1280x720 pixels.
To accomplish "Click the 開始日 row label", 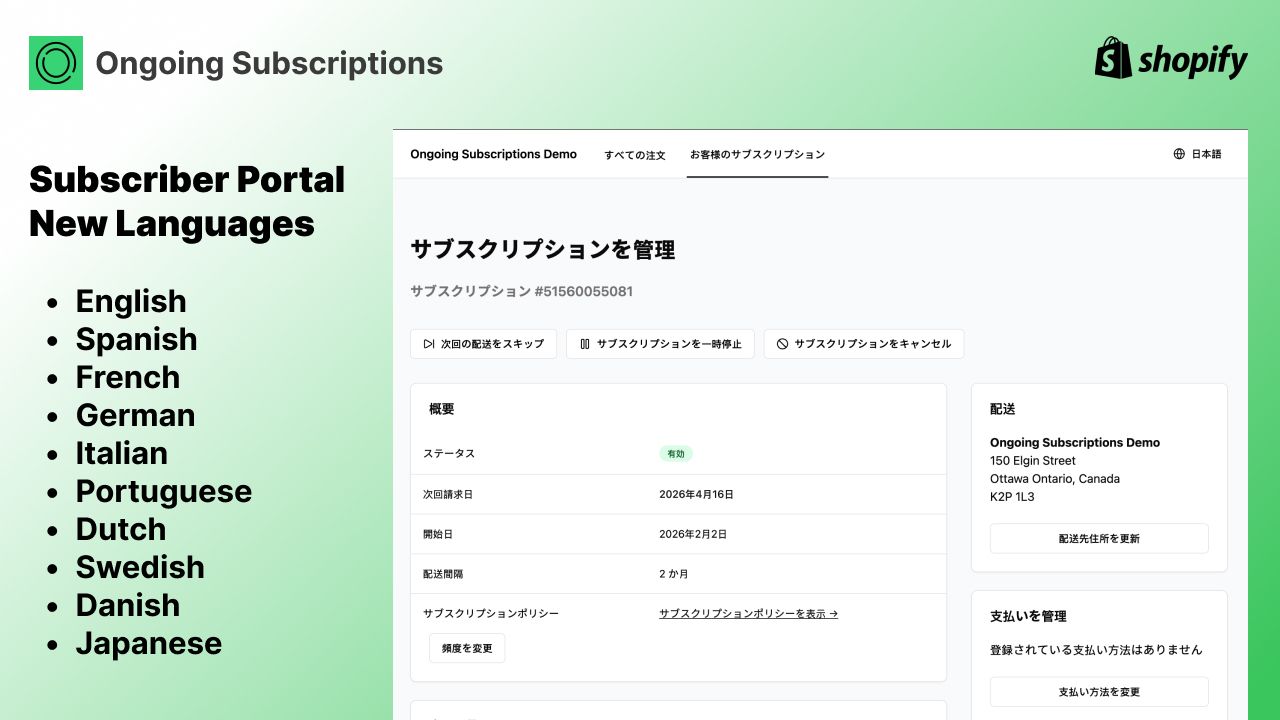I will click(x=438, y=534).
